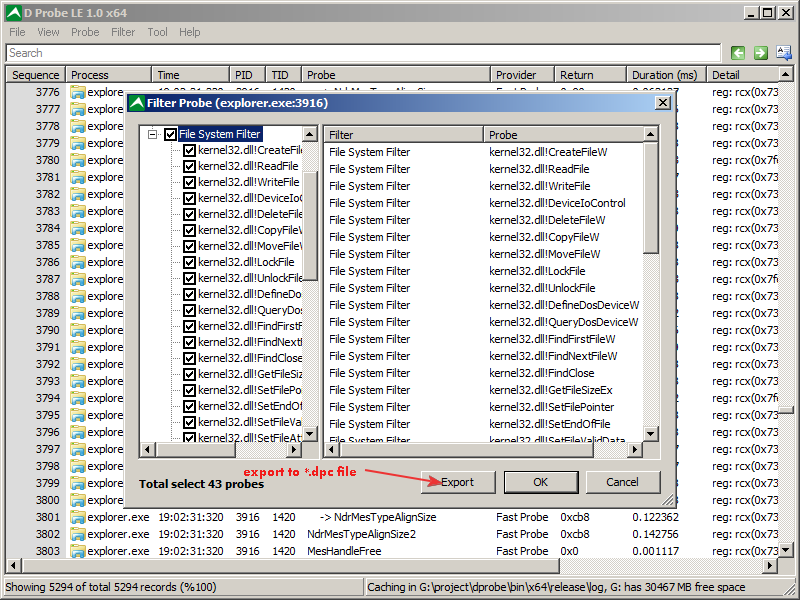The image size is (800, 600).
Task: Click the toolbar icon right of arrows
Action: pyautogui.click(x=784, y=52)
